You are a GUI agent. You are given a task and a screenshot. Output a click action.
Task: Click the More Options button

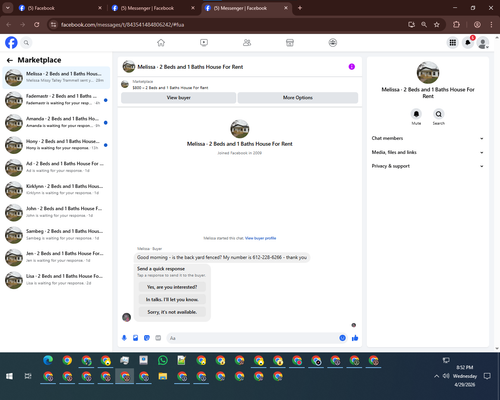(x=298, y=98)
